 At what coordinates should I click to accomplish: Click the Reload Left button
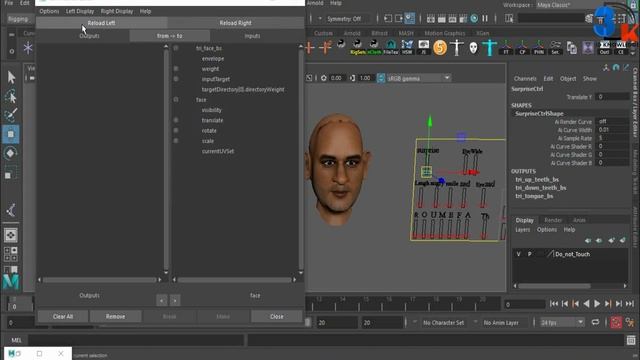[101, 23]
